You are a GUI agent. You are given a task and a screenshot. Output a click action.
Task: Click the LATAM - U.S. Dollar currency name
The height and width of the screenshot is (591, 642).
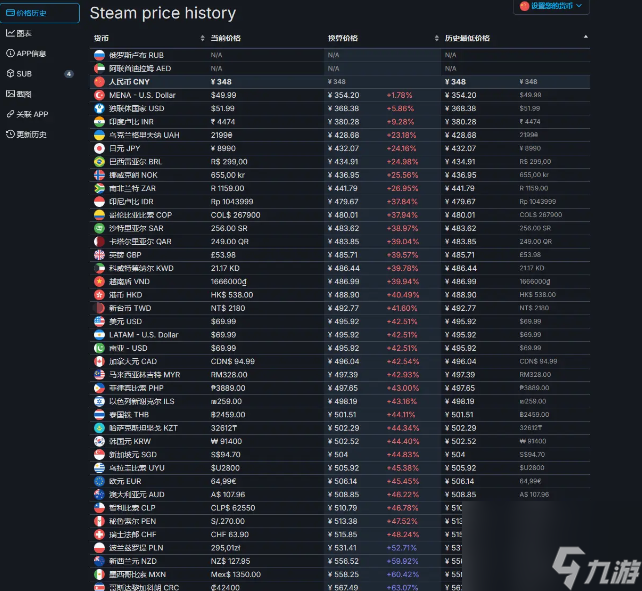144,335
